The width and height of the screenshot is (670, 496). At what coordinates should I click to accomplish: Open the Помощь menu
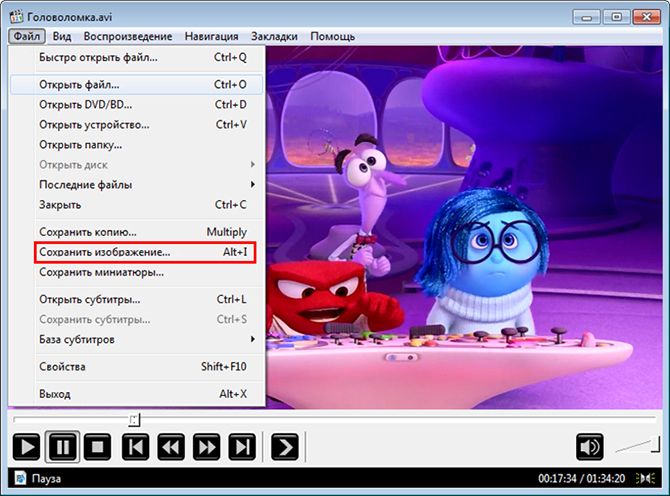pyautogui.click(x=332, y=36)
